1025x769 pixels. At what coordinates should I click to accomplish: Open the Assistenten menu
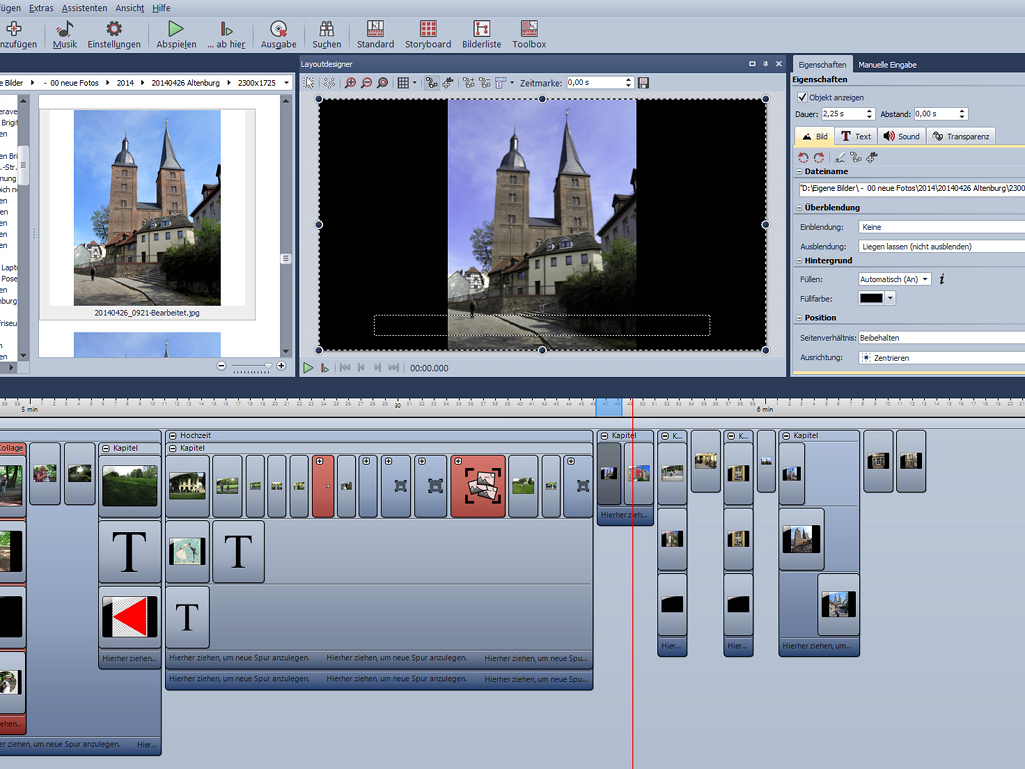85,7
